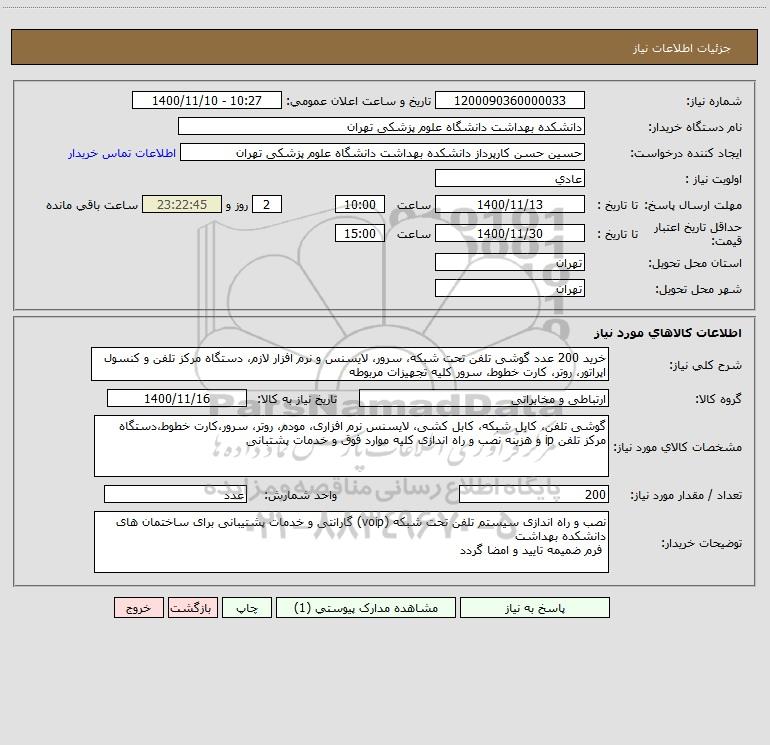This screenshot has width=770, height=745.
Task: Click the remaining days field showing 2
Action: [x=267, y=204]
